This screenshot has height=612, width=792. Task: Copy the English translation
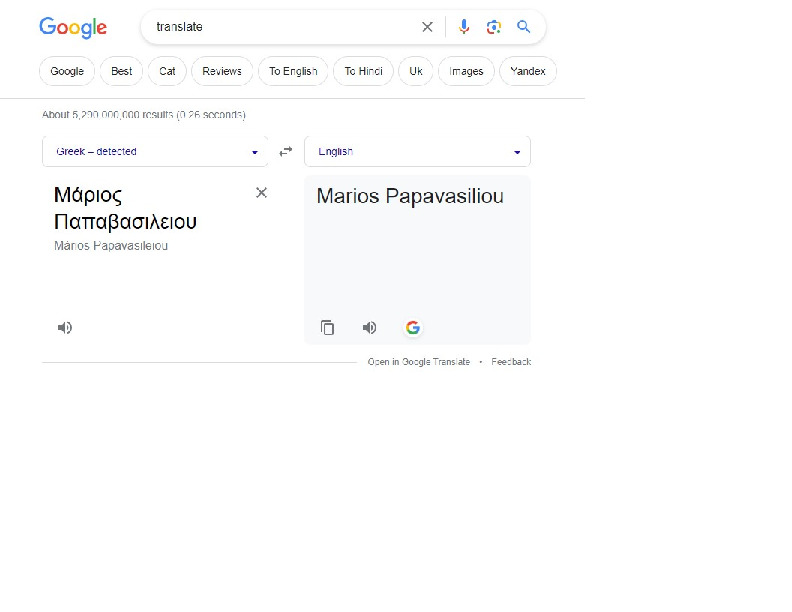[327, 327]
